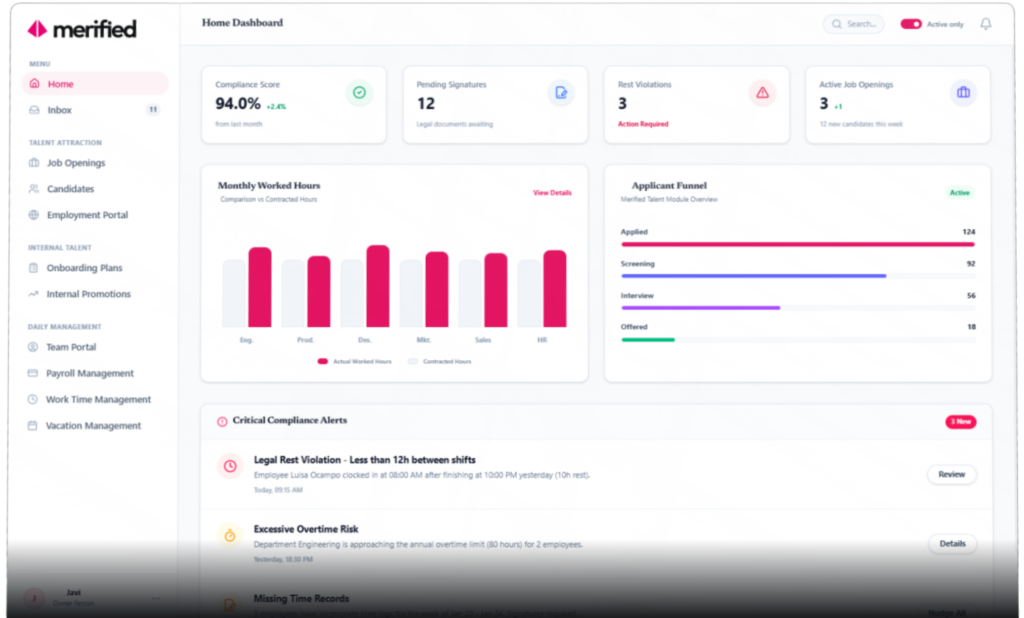
Task: Open View Details link on Monthly Worked Hours
Action: point(552,192)
